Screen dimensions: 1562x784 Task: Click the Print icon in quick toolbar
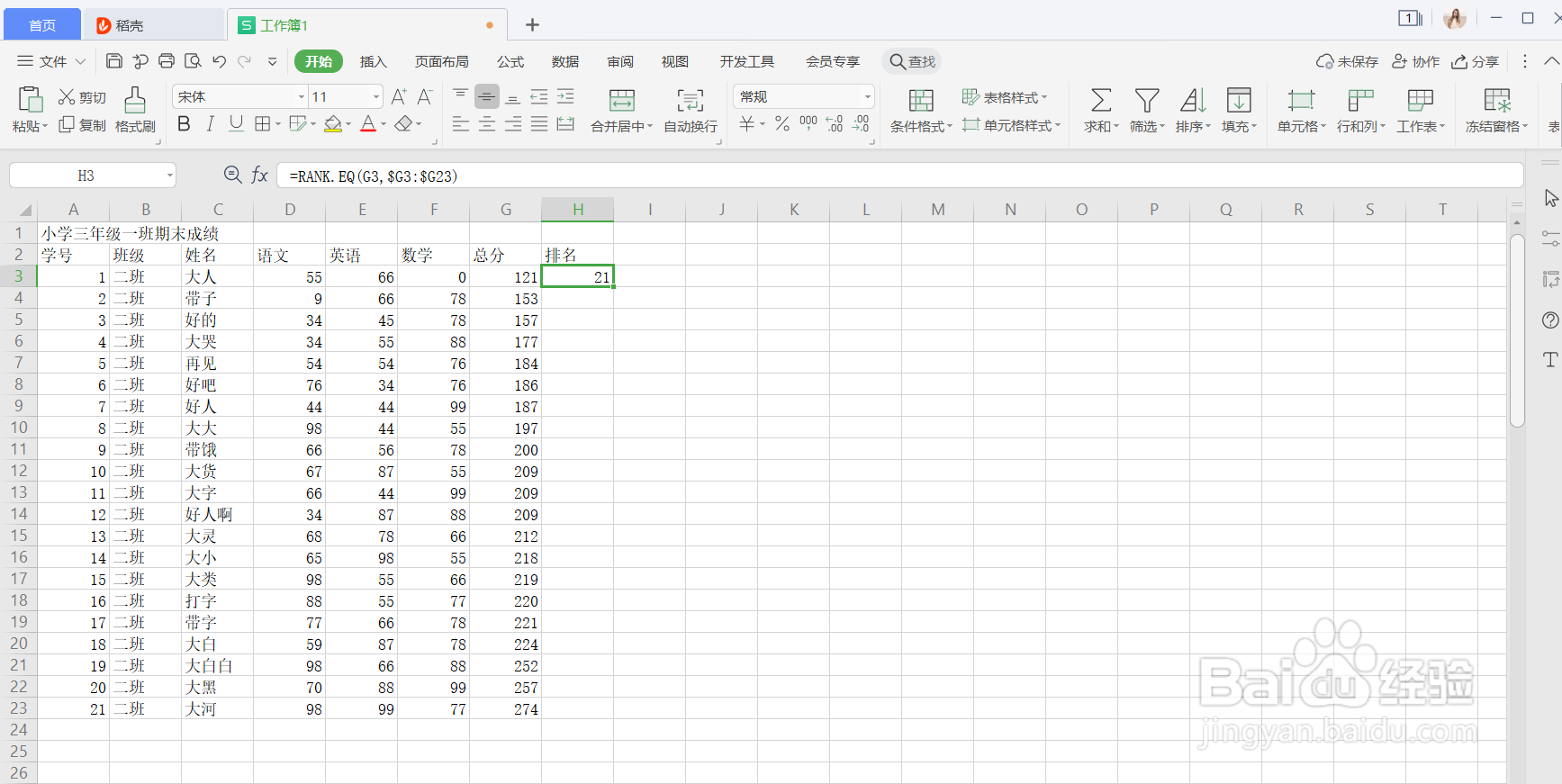[167, 61]
